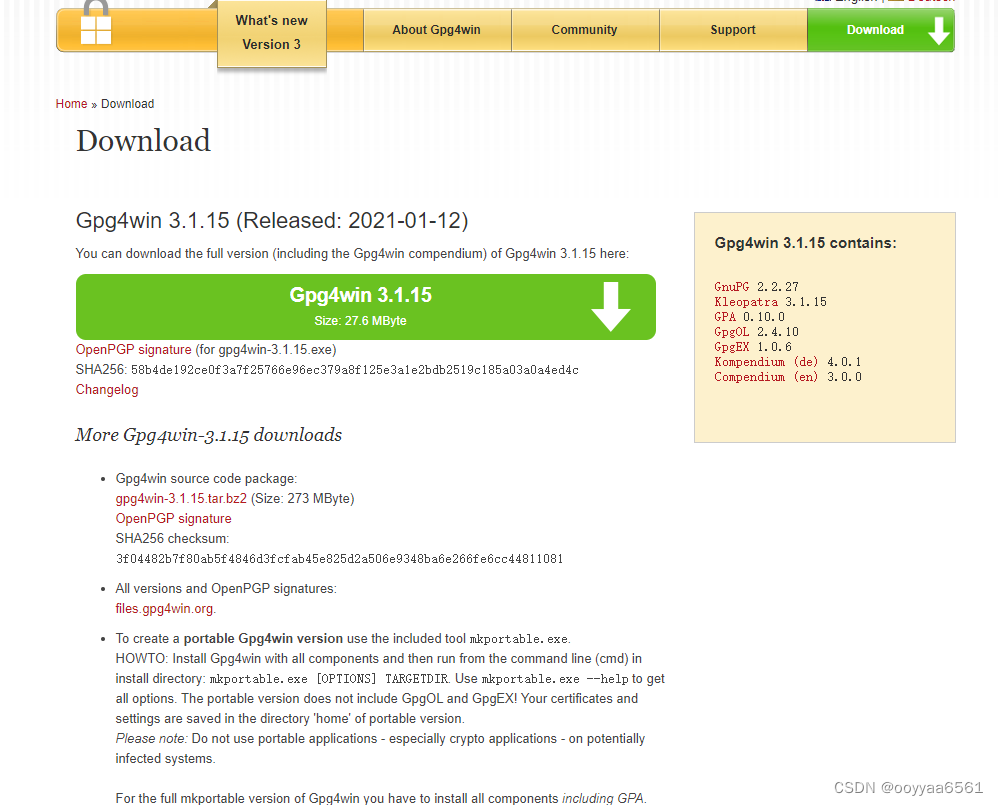Open Compendium (en) link
The height and width of the screenshot is (805, 998).
766,377
